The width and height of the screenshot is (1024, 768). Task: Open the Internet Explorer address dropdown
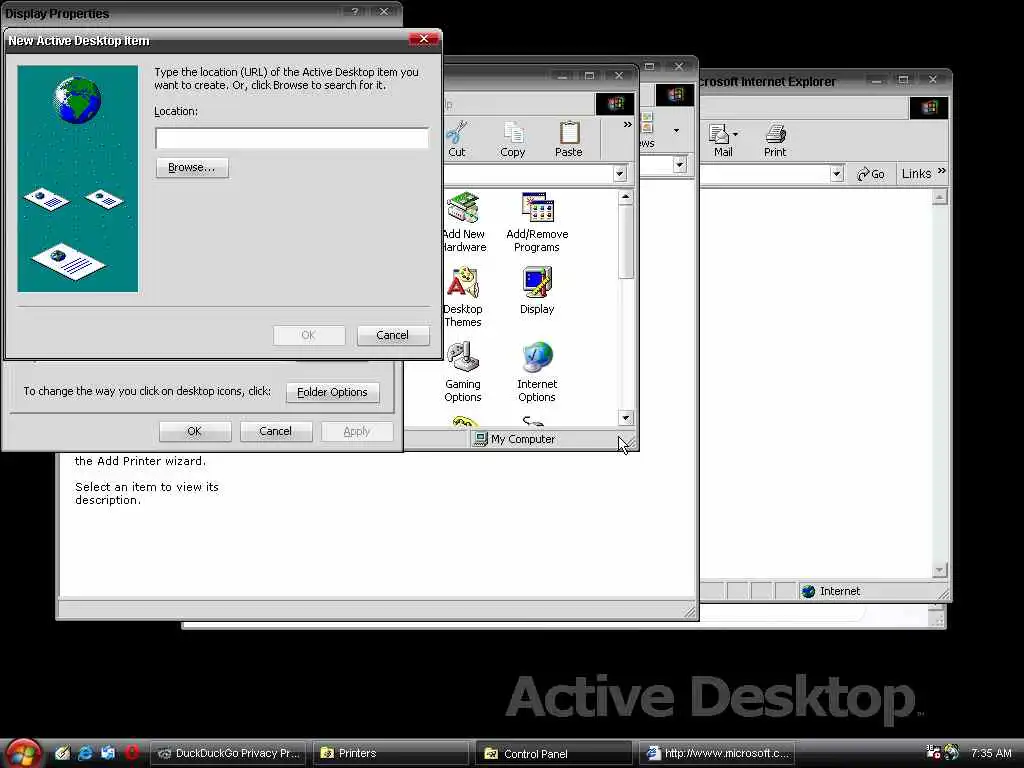click(837, 174)
